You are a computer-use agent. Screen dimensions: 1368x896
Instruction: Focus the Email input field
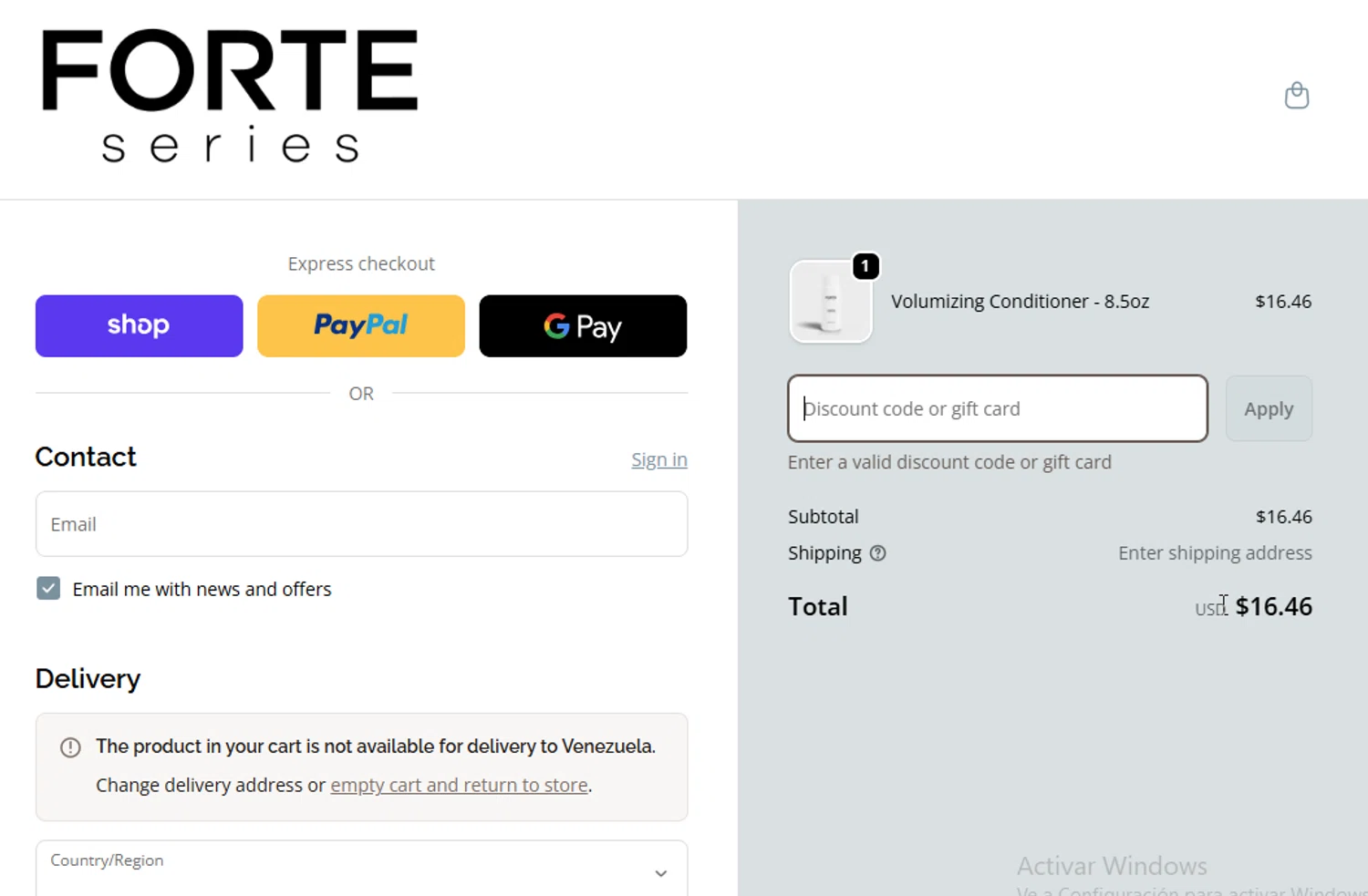(361, 524)
